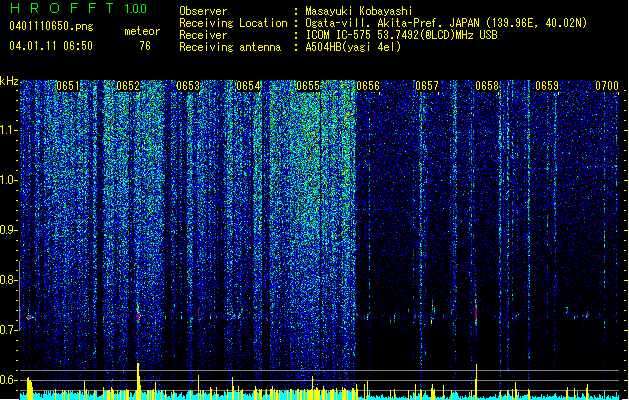Click the Ogata-vill. Akita-Pref. JAPAN location text
Viewport: 629px width, 400px height.
(x=394, y=23)
